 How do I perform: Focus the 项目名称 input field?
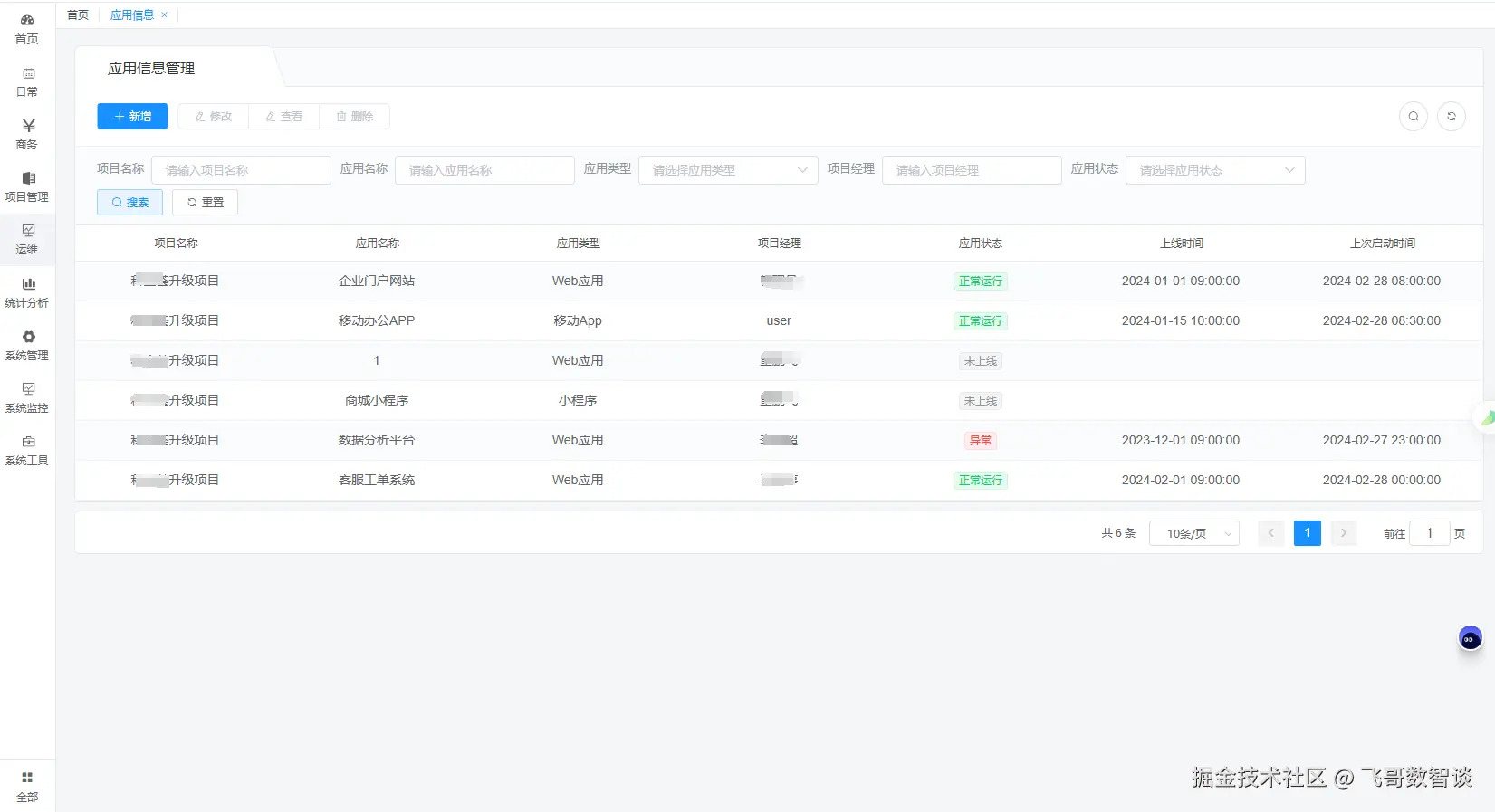coord(241,170)
